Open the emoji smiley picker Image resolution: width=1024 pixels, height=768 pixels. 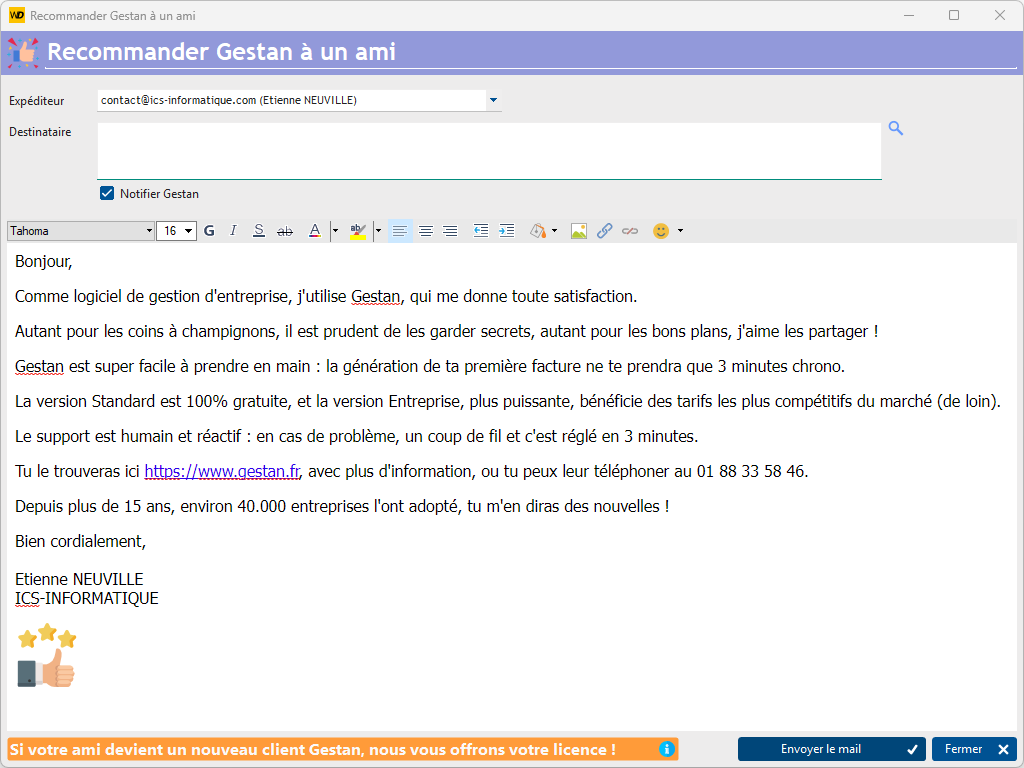(x=661, y=231)
